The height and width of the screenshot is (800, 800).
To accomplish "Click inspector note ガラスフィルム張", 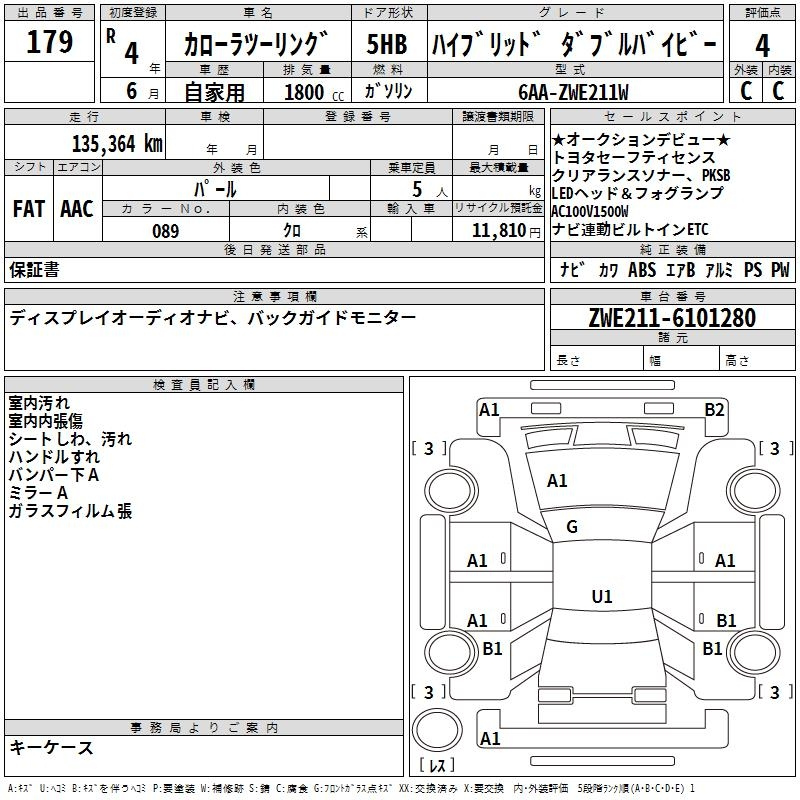I will tap(70, 511).
